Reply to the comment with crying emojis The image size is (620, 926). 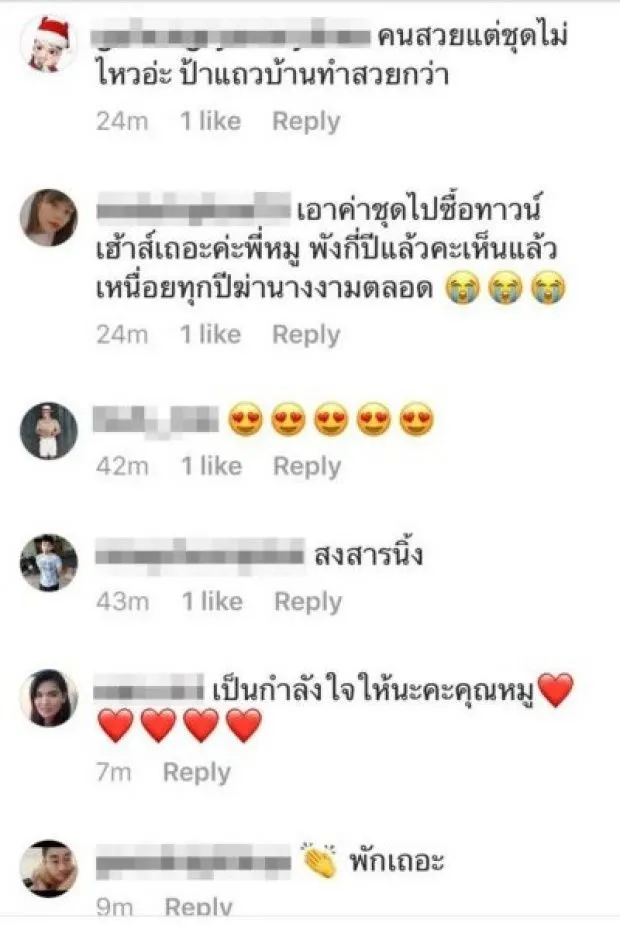[306, 335]
